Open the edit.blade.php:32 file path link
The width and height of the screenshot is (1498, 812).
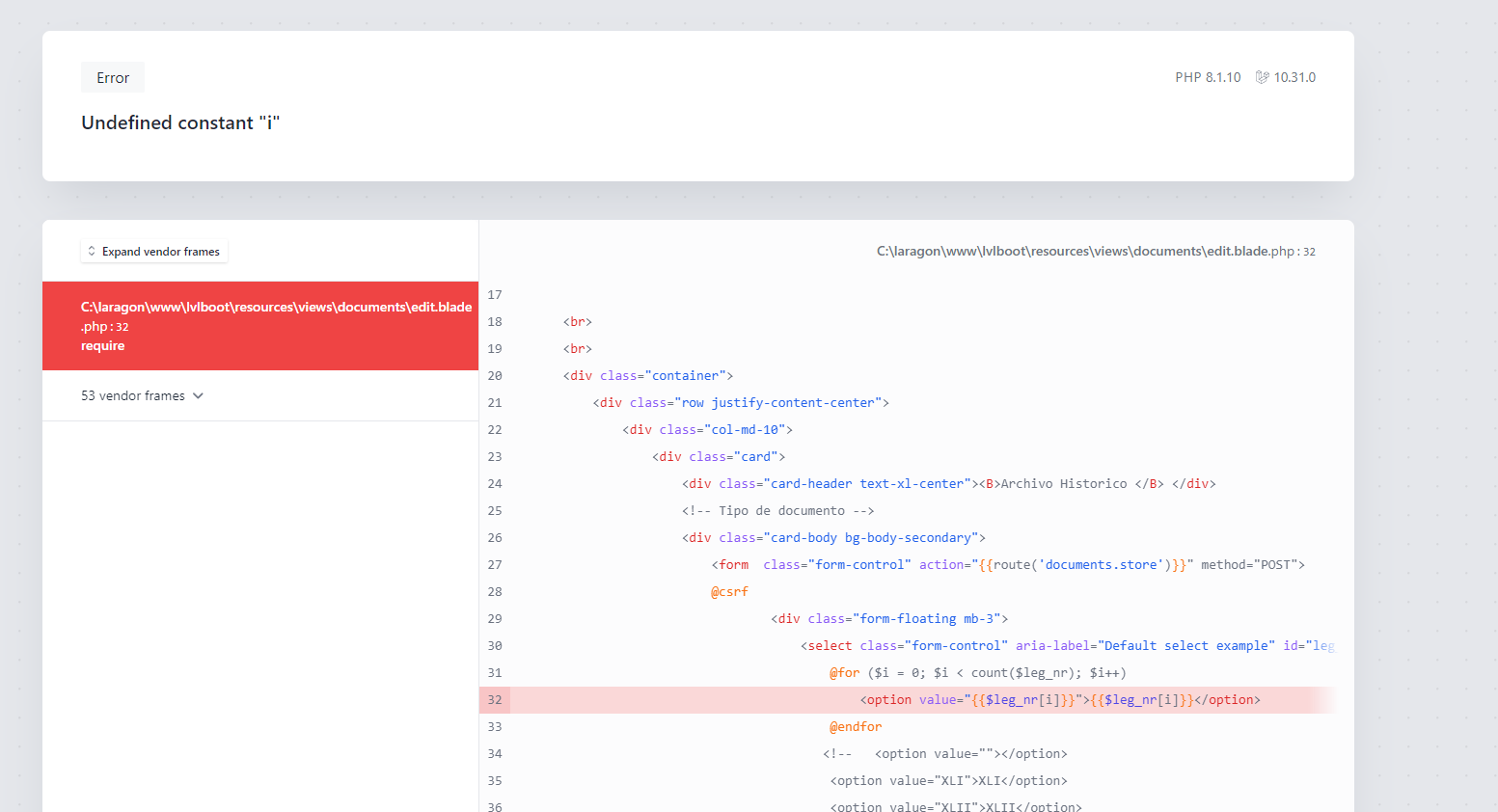(1096, 251)
